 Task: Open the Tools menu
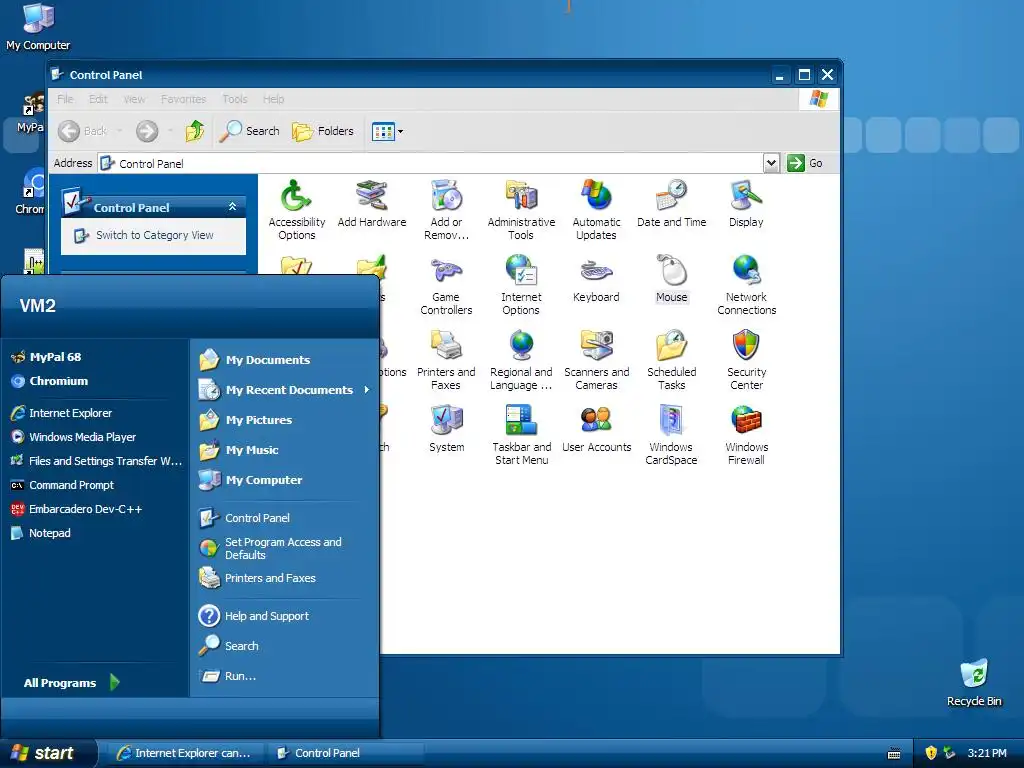(x=234, y=99)
